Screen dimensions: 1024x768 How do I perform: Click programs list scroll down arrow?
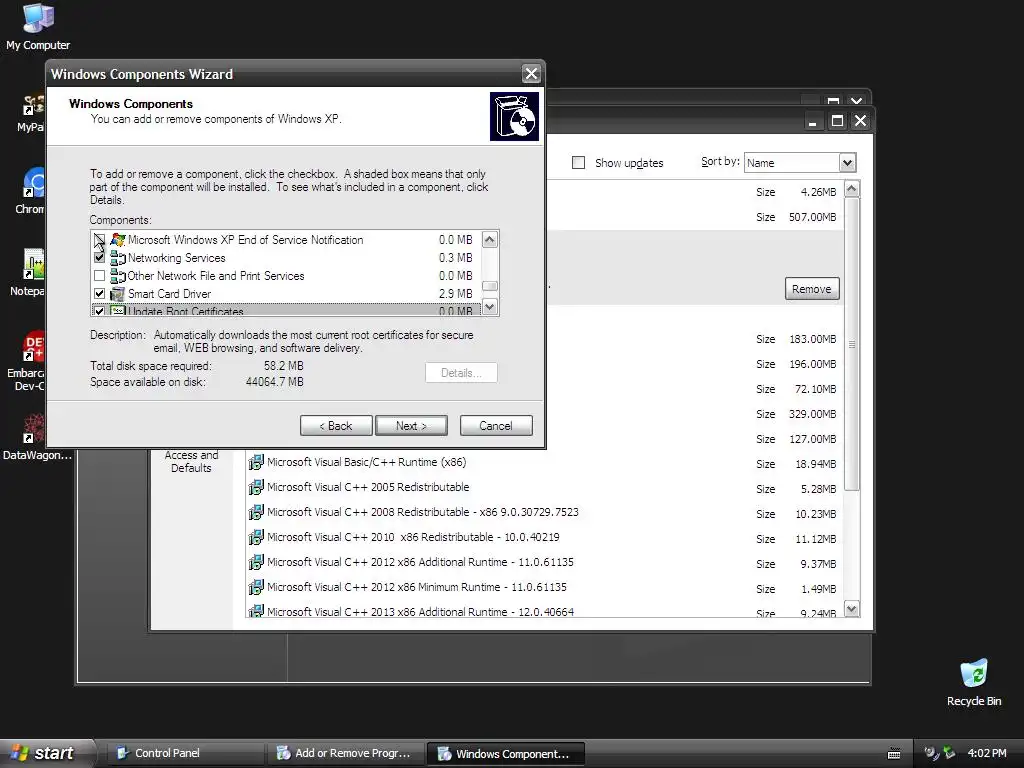tap(852, 609)
